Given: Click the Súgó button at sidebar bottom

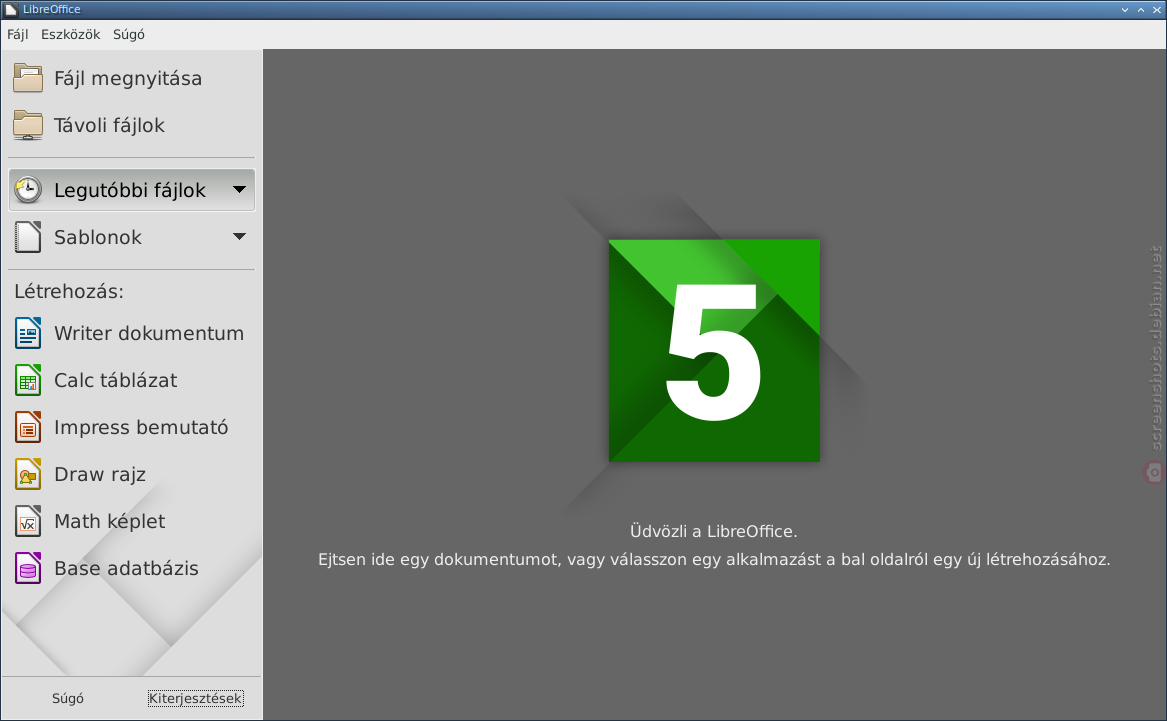Looking at the screenshot, I should point(68,698).
